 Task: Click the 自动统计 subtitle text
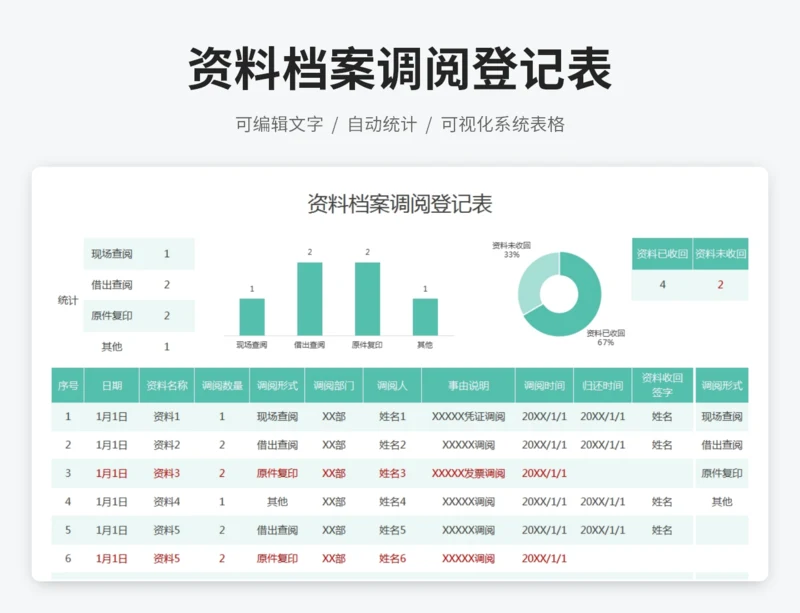(x=382, y=125)
